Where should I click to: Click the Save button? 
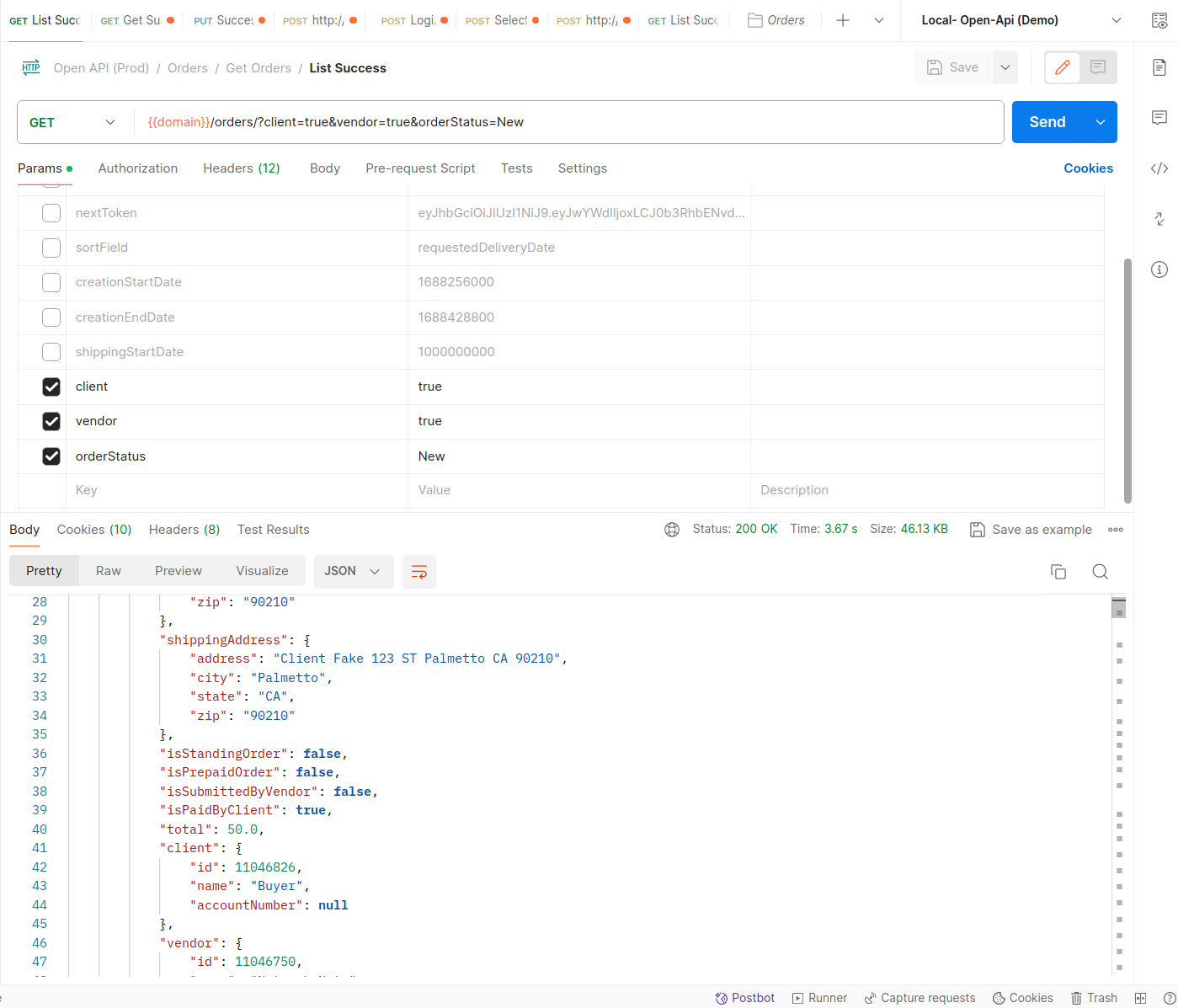tap(953, 67)
